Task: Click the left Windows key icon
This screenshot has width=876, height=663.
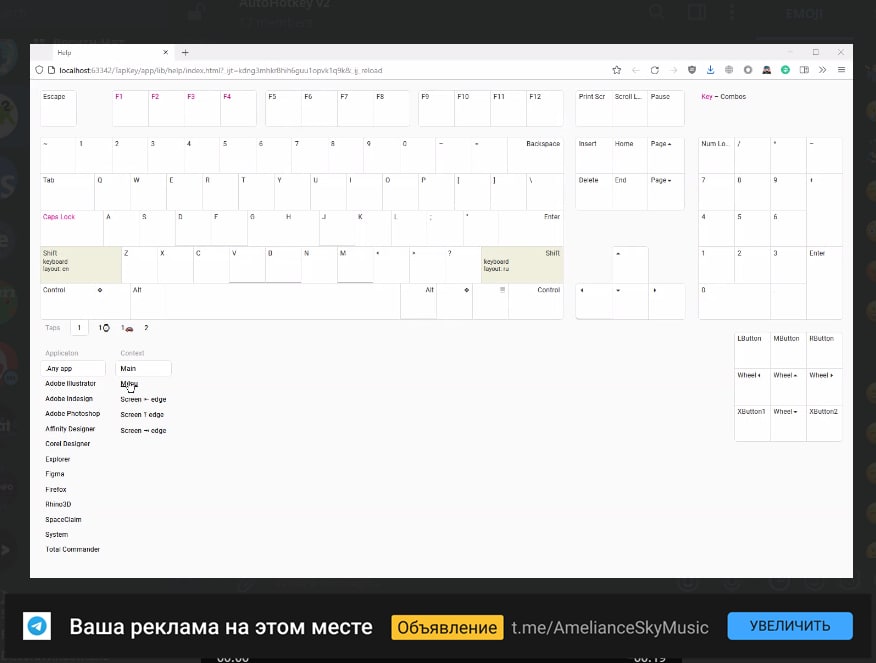Action: pyautogui.click(x=100, y=290)
